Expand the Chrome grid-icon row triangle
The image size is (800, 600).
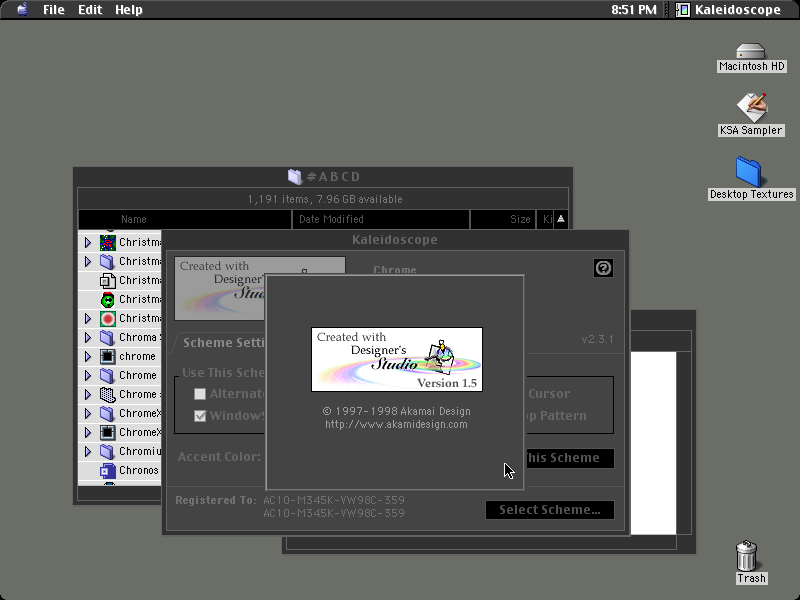tap(88, 394)
